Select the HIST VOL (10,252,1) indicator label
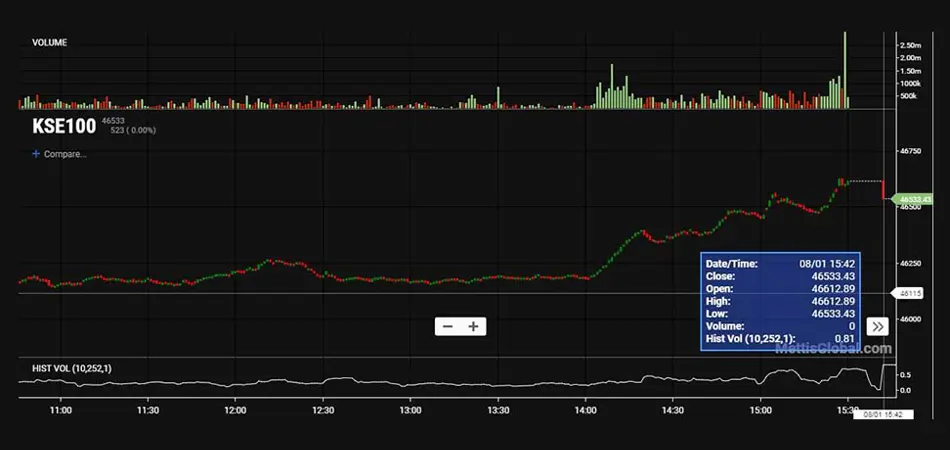 (72, 369)
